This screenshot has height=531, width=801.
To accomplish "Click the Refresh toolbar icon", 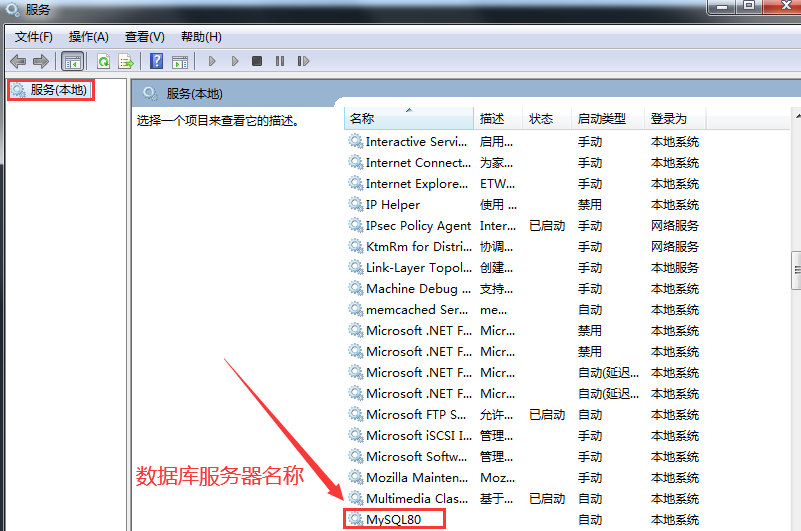I will (104, 62).
